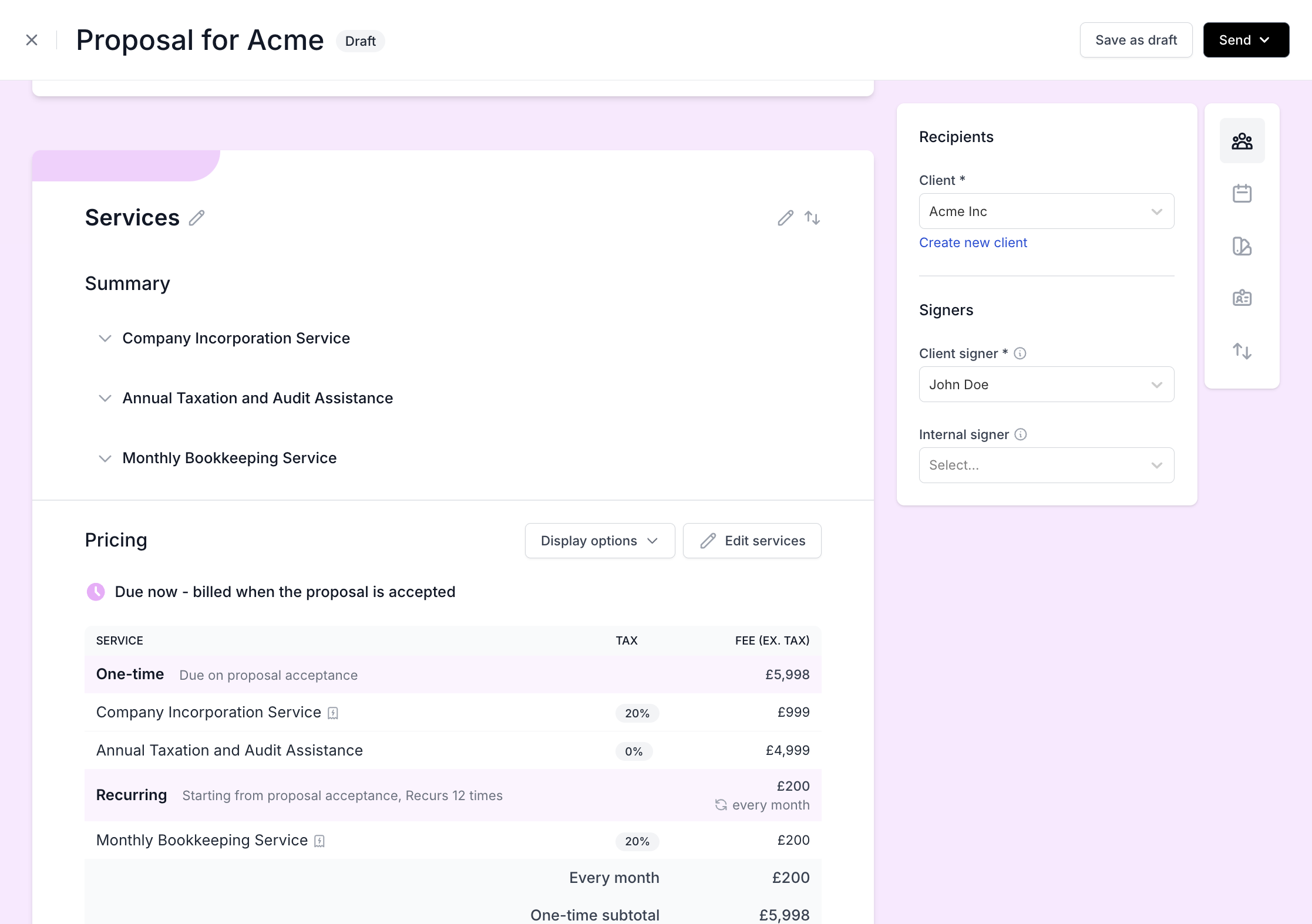Screen dimensions: 1312x924
Task: Click the 20% tax badge for Company Incorporation
Action: pyautogui.click(x=637, y=713)
